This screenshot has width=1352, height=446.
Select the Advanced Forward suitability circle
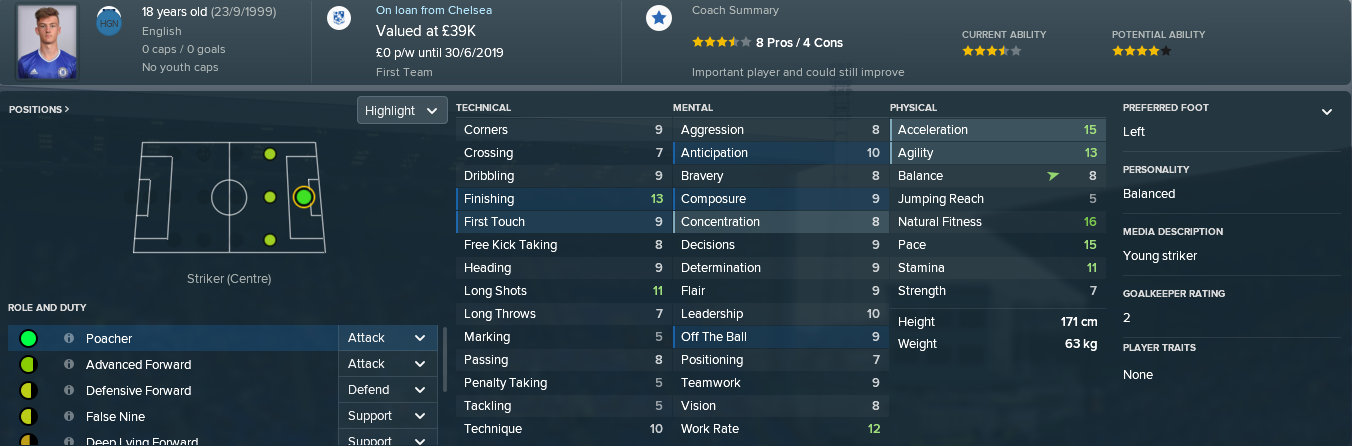pyautogui.click(x=28, y=364)
